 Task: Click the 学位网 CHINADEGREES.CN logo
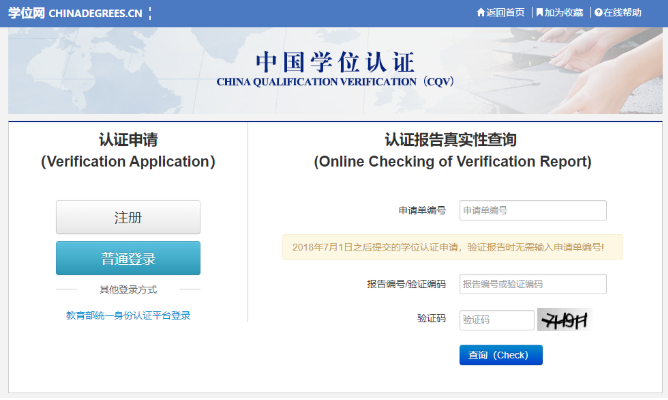(x=75, y=13)
